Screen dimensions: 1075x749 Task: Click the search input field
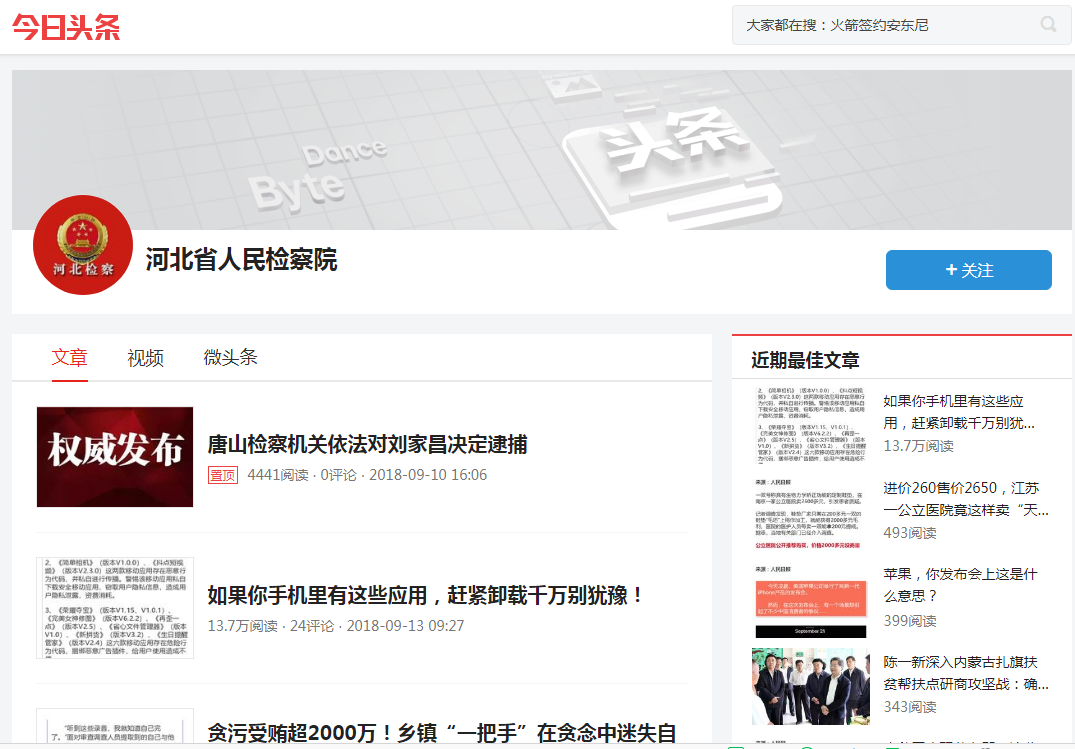click(x=880, y=25)
